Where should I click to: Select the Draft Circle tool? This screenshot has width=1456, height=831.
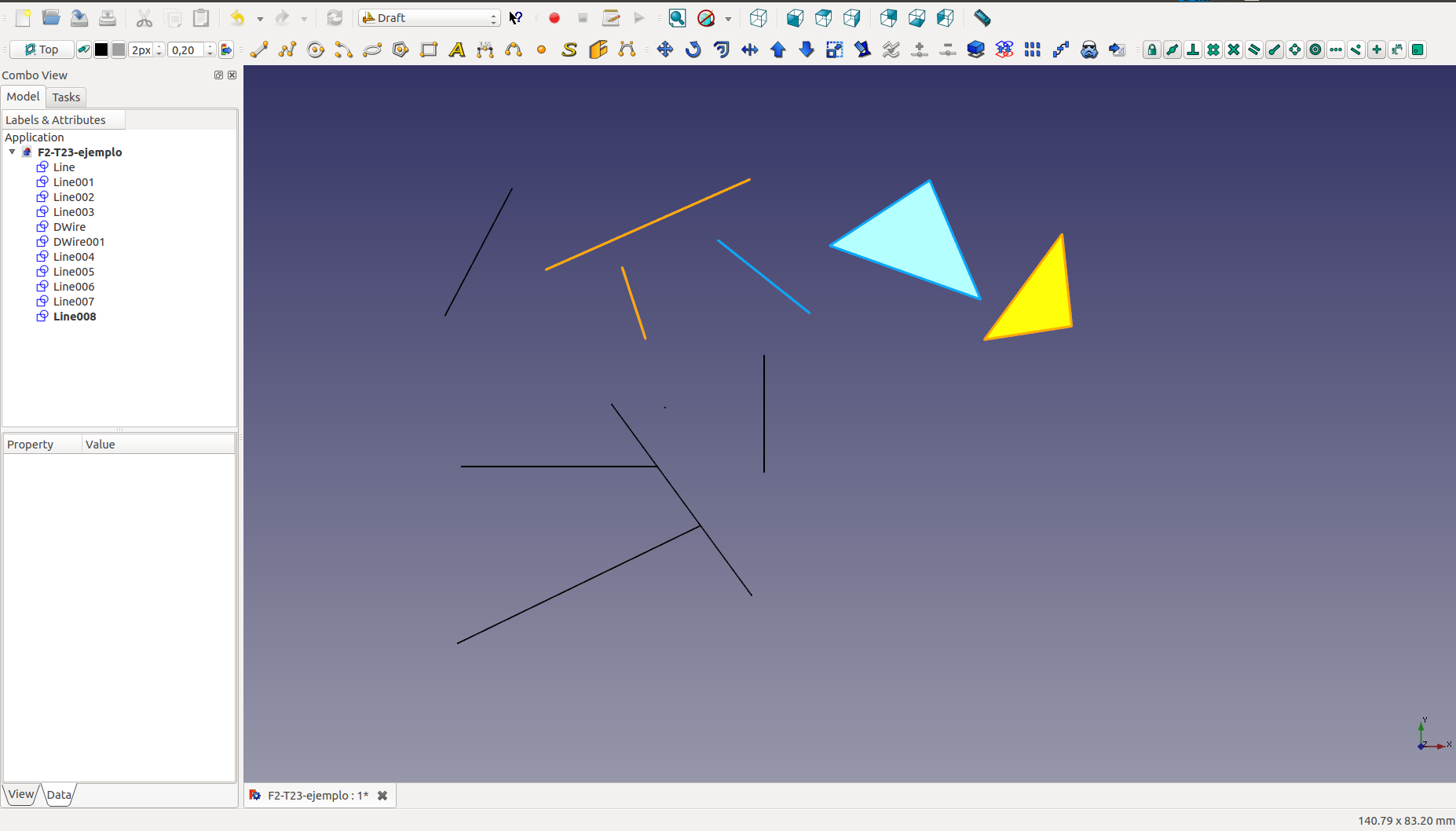pyautogui.click(x=316, y=49)
